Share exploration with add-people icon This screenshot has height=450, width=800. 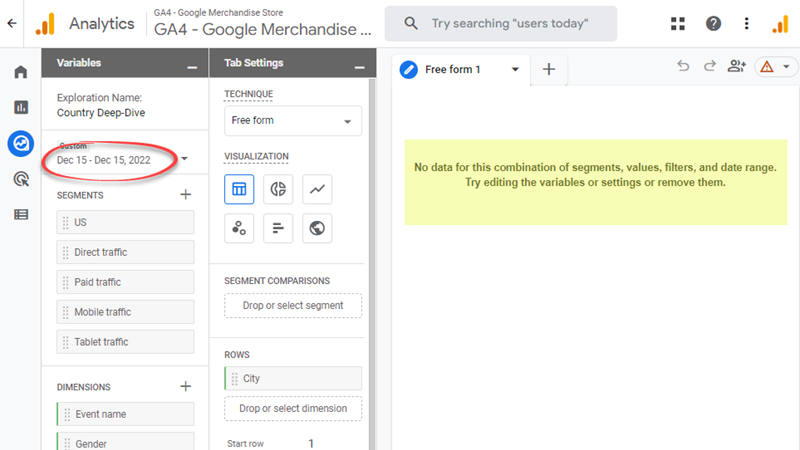coord(737,66)
